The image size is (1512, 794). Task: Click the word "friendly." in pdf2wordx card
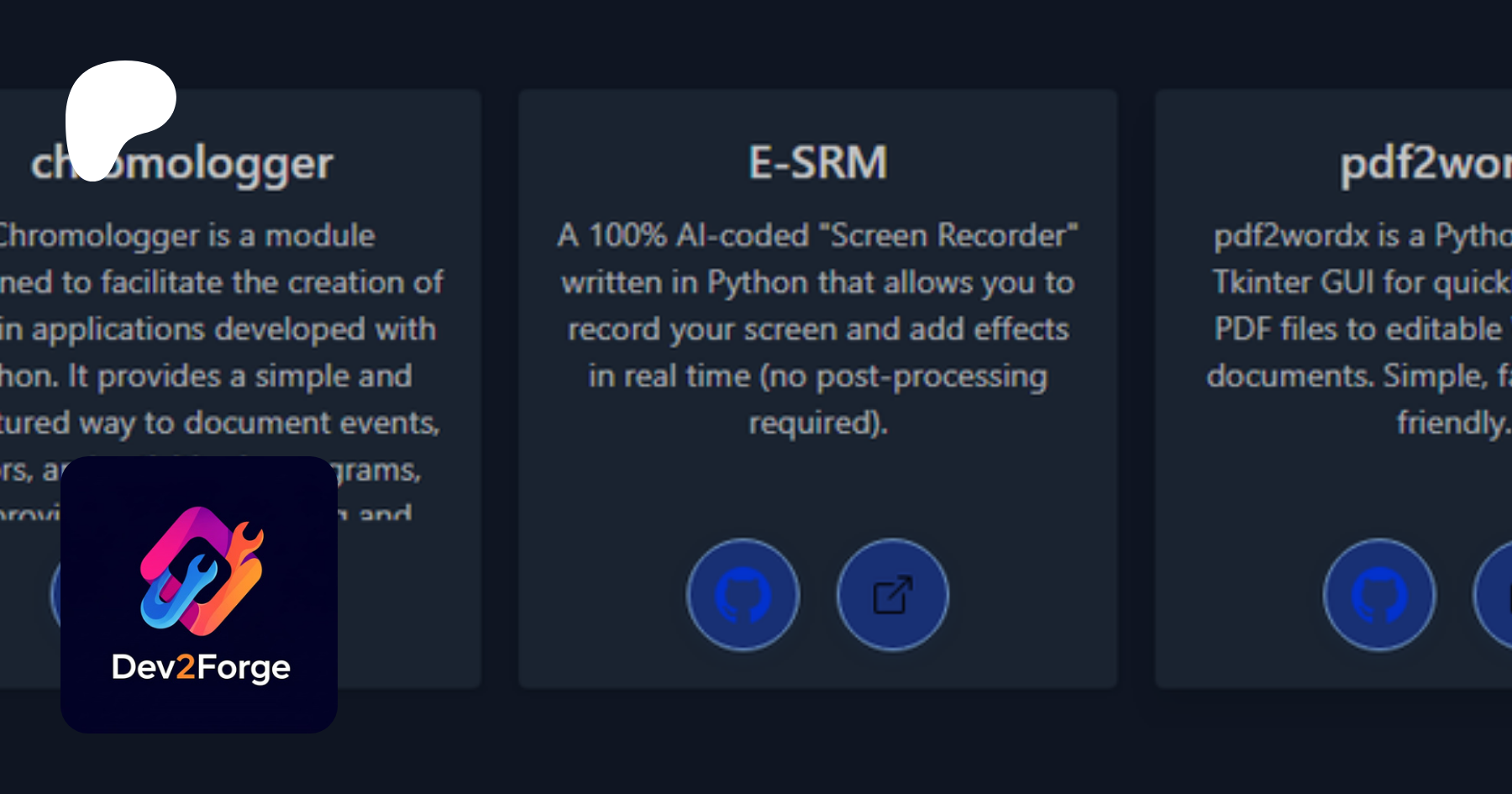[x=1452, y=423]
